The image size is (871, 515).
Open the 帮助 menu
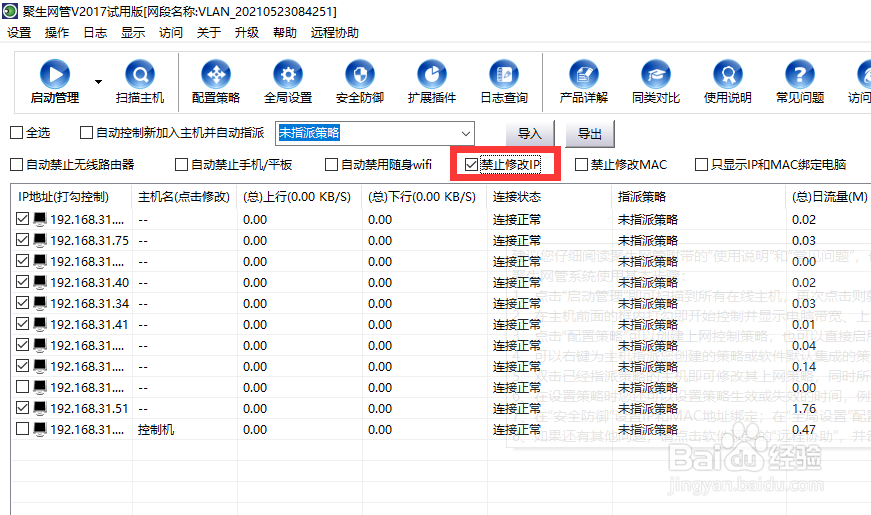284,33
